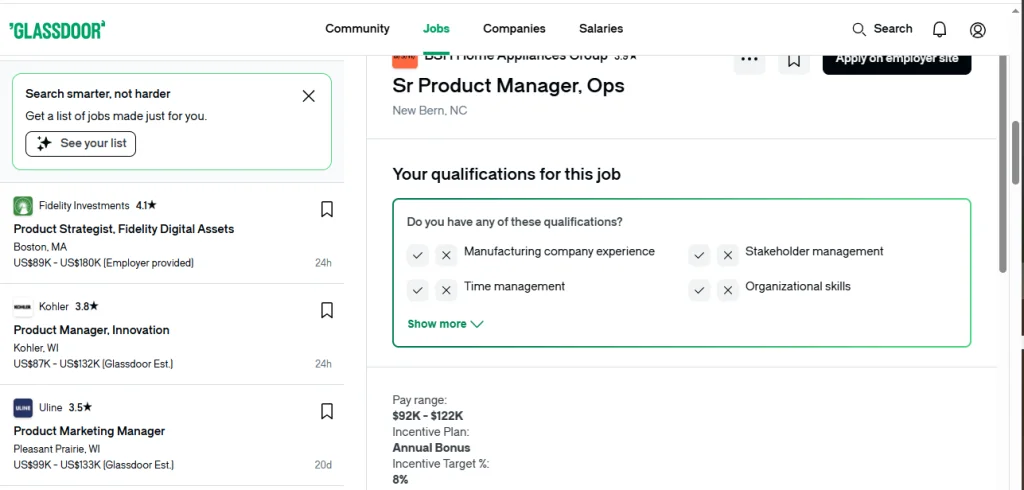1024x490 pixels.
Task: Click the Fidelity Investments company logo
Action: [23, 206]
